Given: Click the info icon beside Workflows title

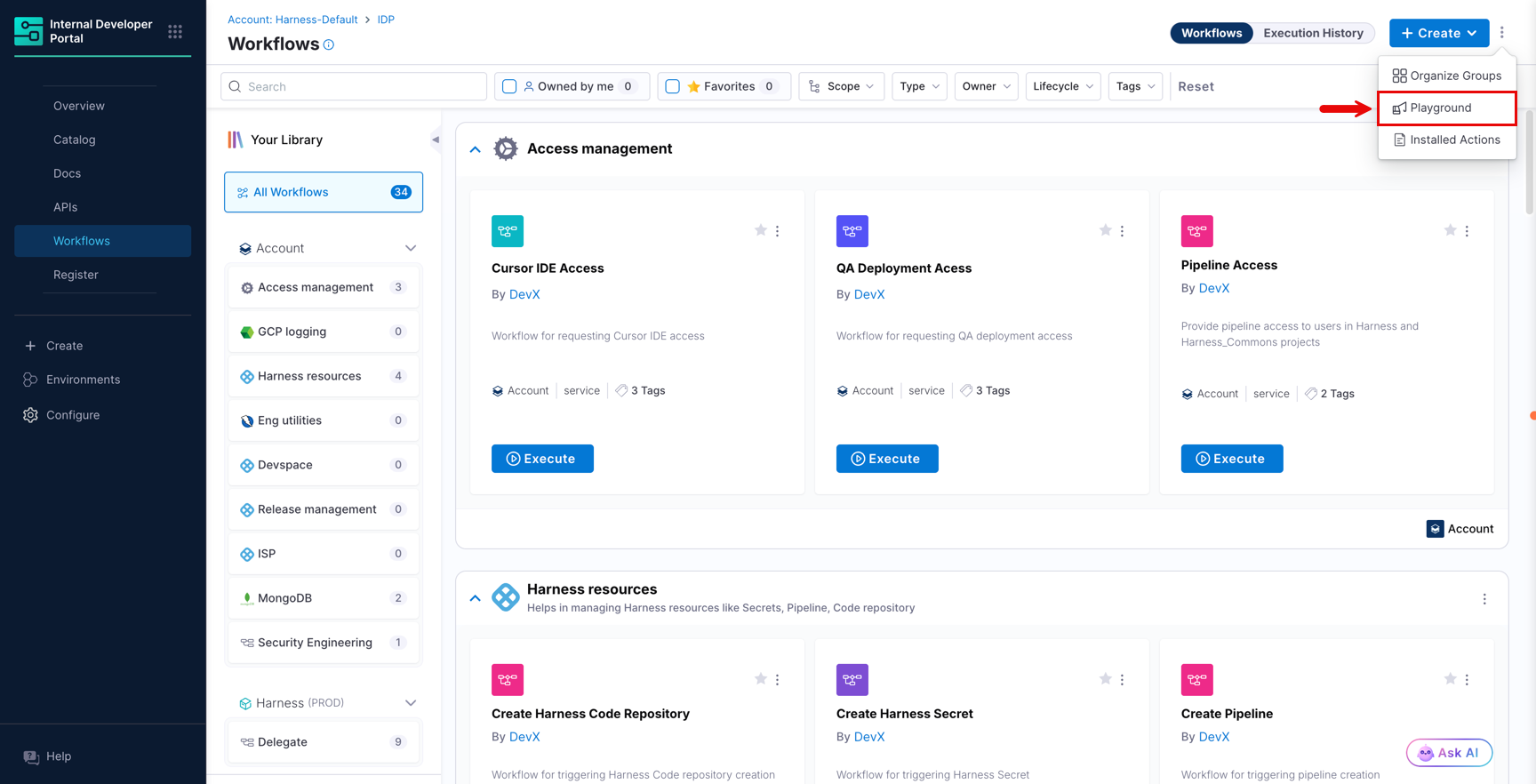Looking at the screenshot, I should [x=329, y=44].
